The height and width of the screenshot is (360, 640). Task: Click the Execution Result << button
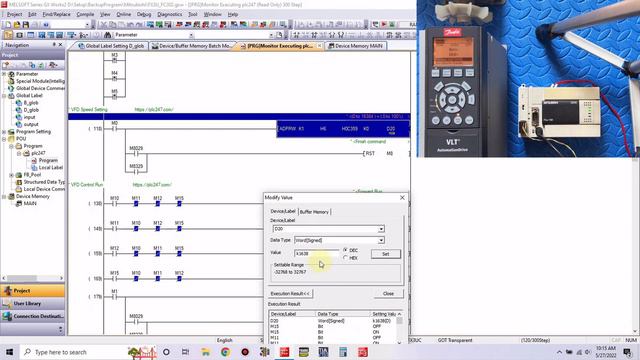[290, 293]
